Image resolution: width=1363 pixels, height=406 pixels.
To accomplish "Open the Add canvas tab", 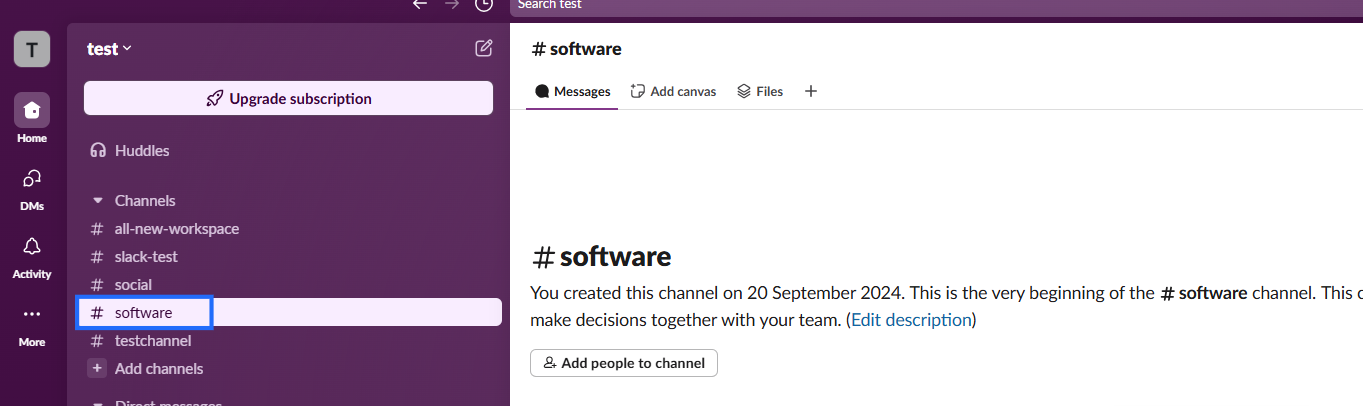I will [x=673, y=91].
